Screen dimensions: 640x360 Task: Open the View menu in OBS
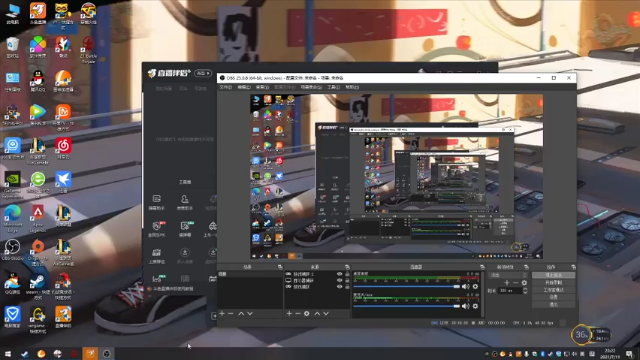[x=262, y=87]
